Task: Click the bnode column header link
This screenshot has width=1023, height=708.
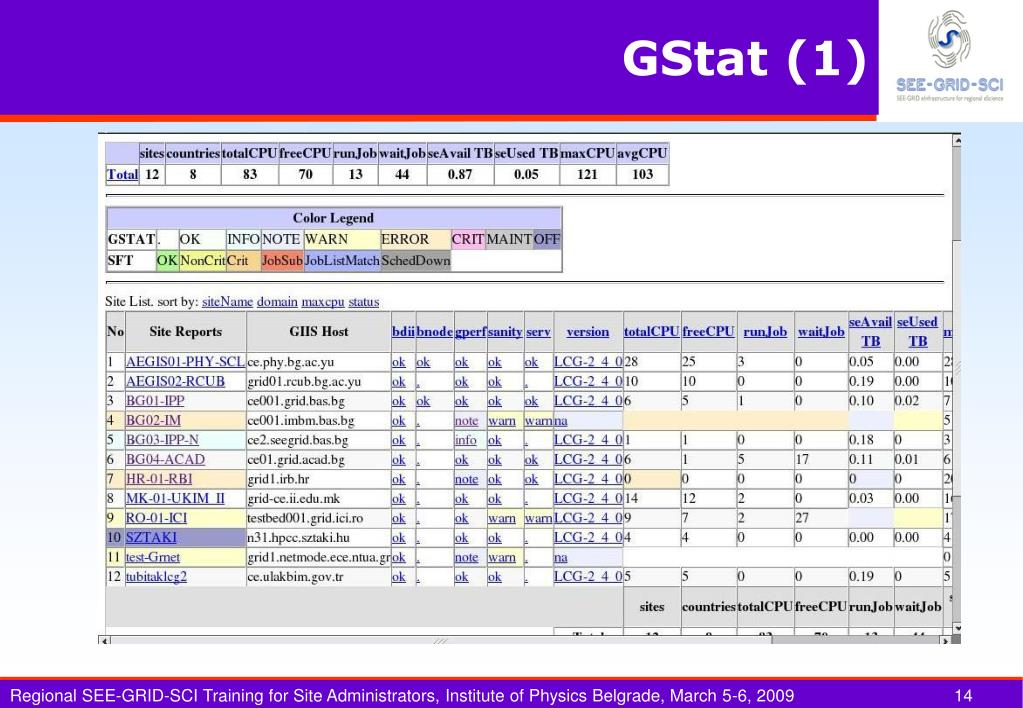Action: point(435,331)
